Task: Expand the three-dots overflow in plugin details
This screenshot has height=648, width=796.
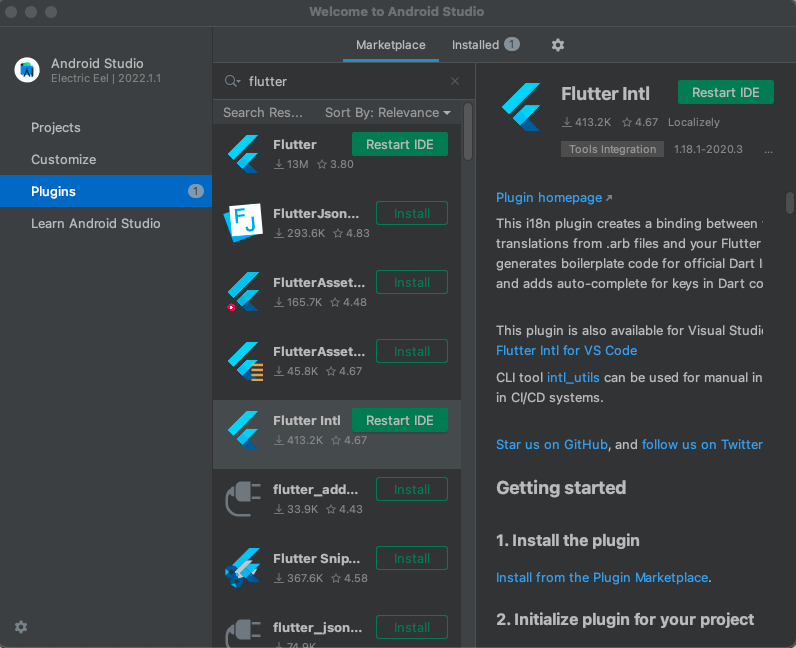Action: pyautogui.click(x=769, y=150)
